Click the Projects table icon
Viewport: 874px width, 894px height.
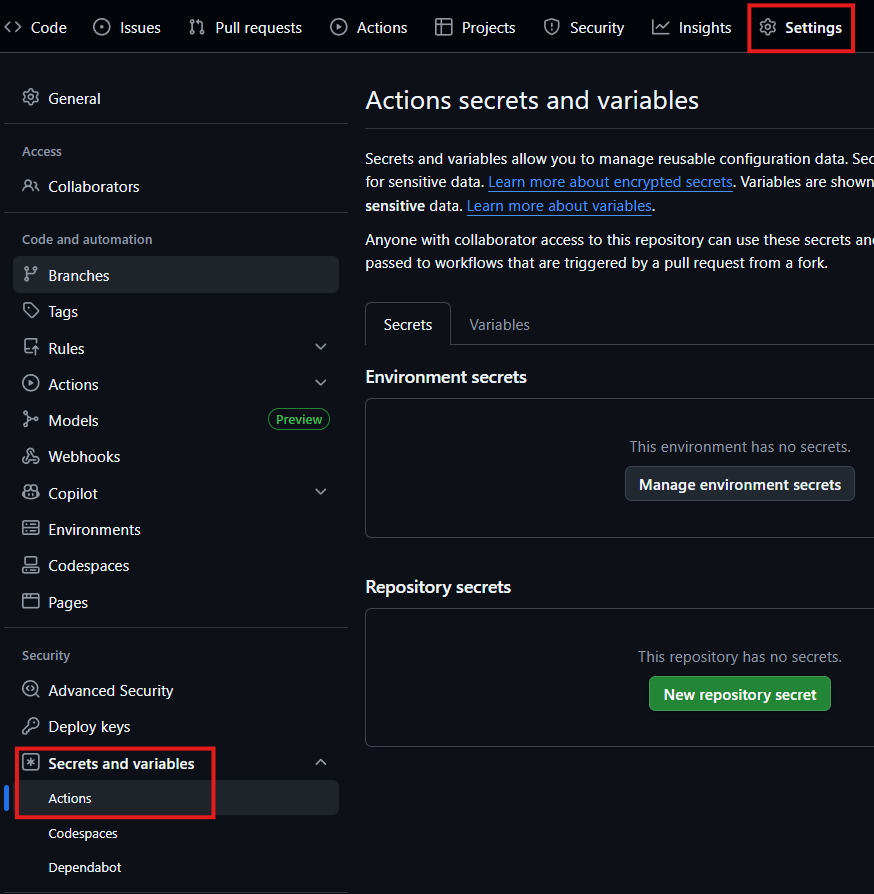click(x=444, y=27)
